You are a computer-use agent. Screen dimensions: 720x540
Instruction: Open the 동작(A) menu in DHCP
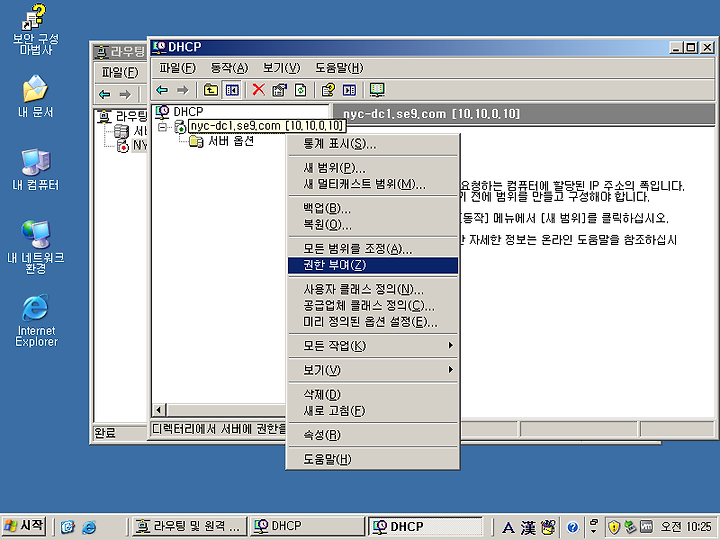pyautogui.click(x=229, y=68)
